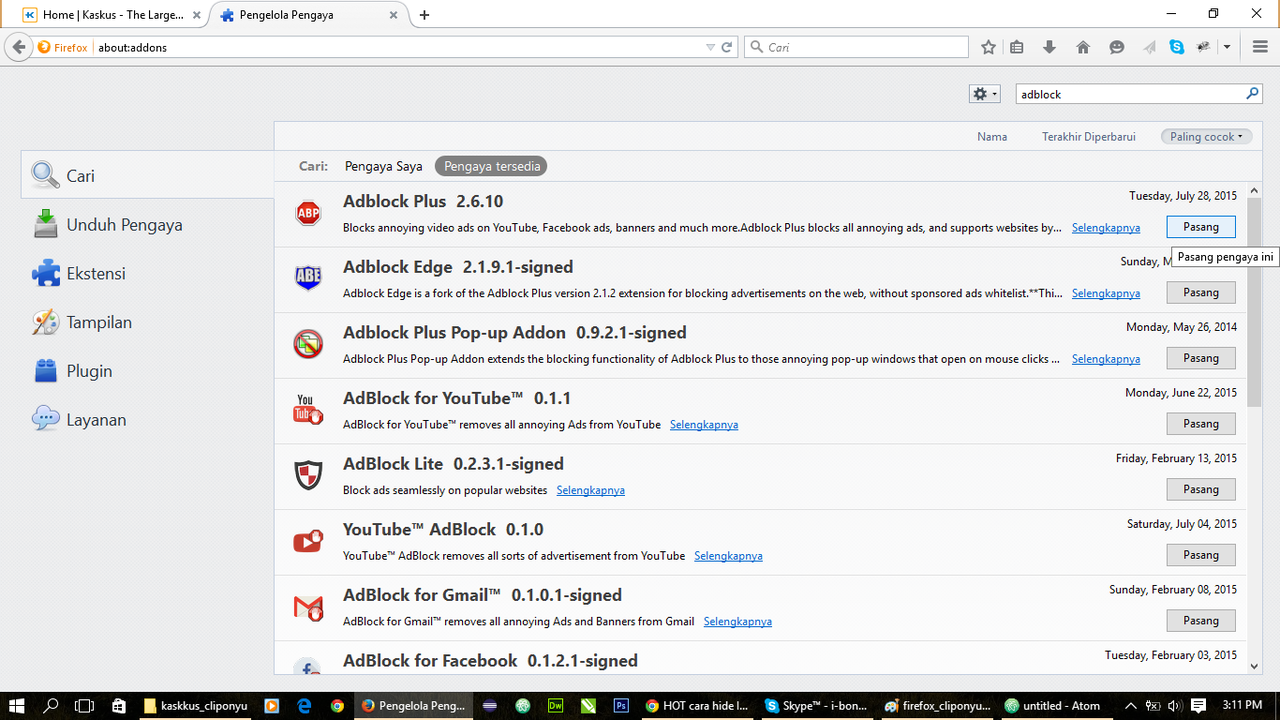The width and height of the screenshot is (1280, 720).
Task: Select the Pengaya Saya search filter
Action: 383,166
